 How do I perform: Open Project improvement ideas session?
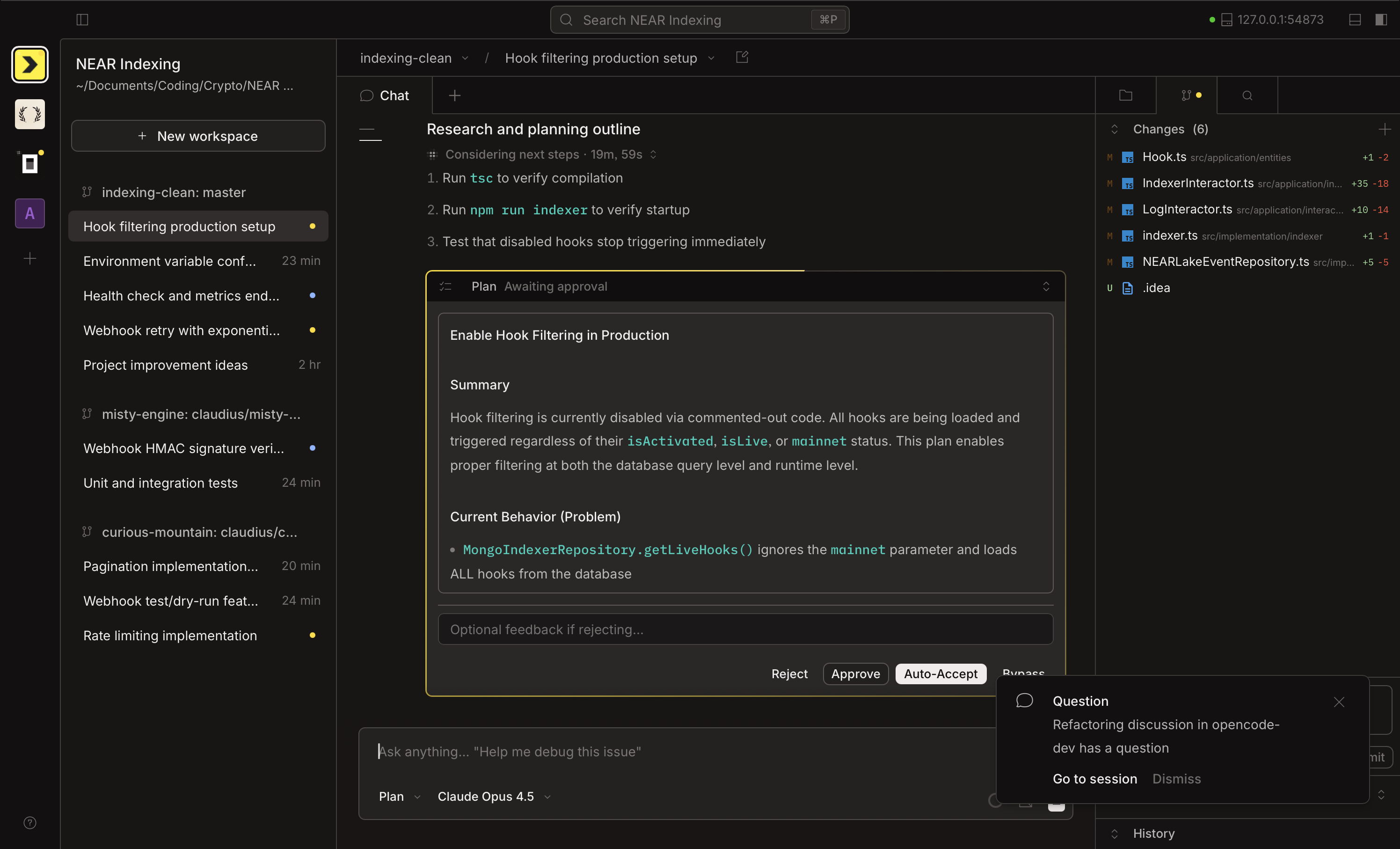[x=198, y=365]
